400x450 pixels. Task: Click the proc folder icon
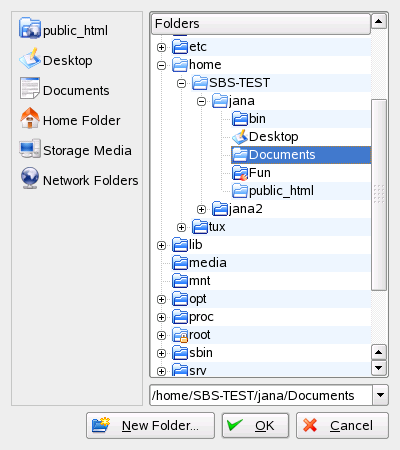[x=180, y=317]
